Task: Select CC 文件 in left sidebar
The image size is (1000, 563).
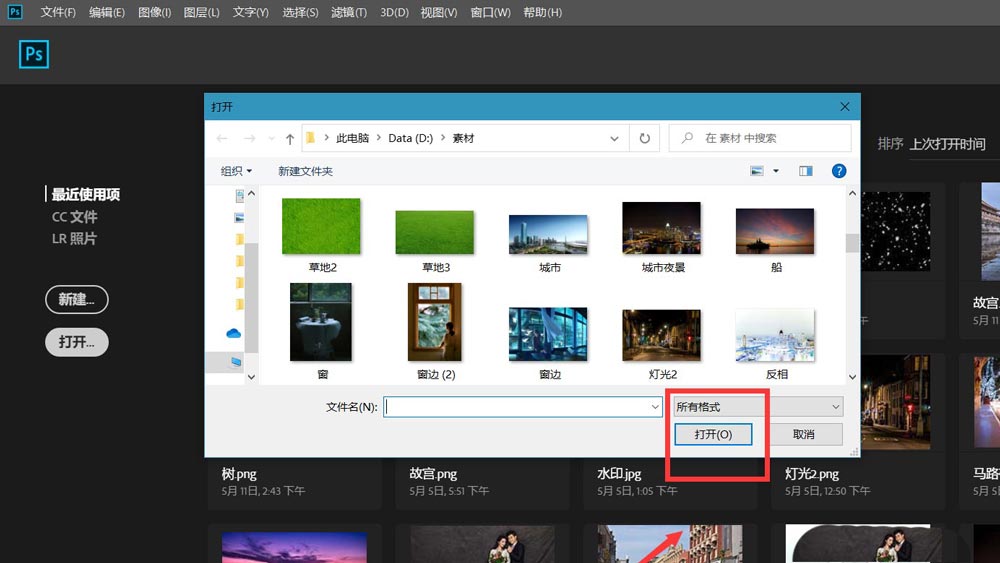Action: click(75, 217)
